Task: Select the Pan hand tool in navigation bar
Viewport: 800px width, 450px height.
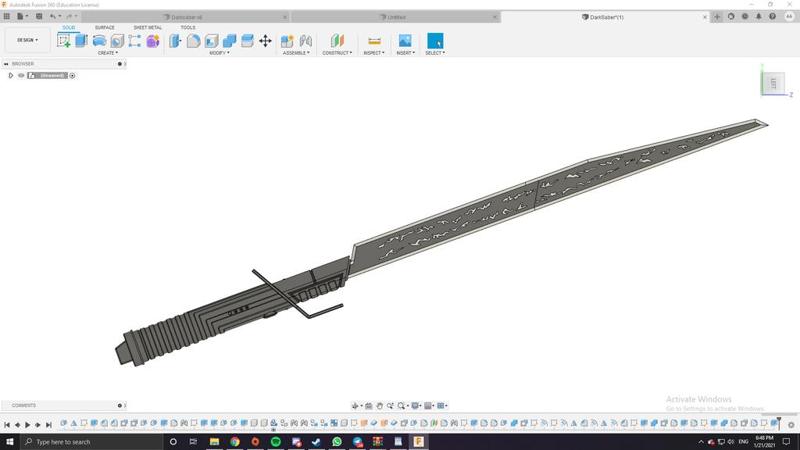Action: click(380, 406)
